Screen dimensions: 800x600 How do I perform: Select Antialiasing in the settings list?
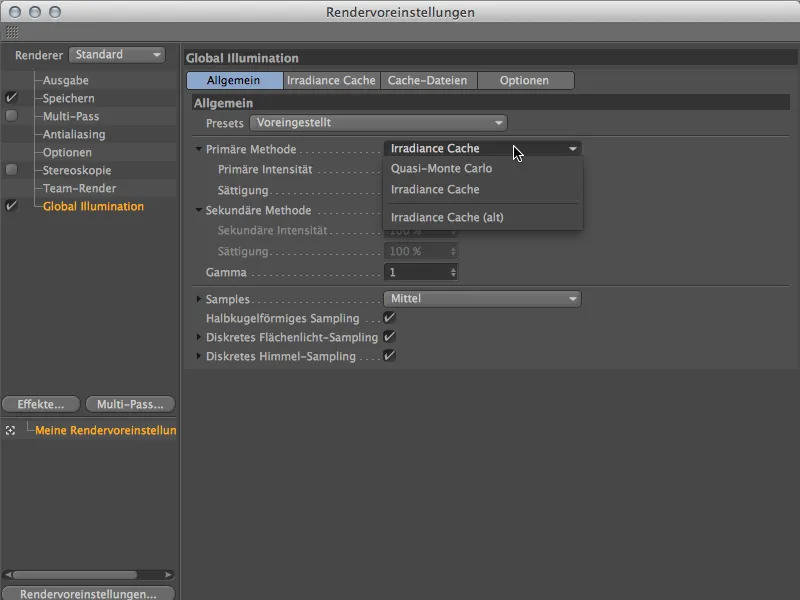(74, 134)
